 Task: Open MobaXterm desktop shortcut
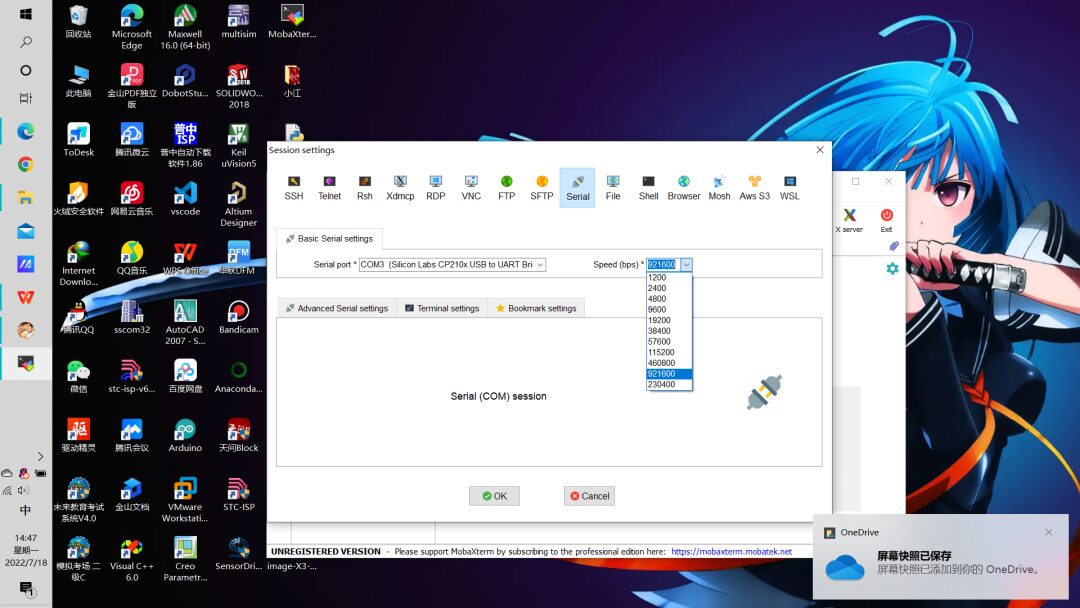[x=292, y=21]
